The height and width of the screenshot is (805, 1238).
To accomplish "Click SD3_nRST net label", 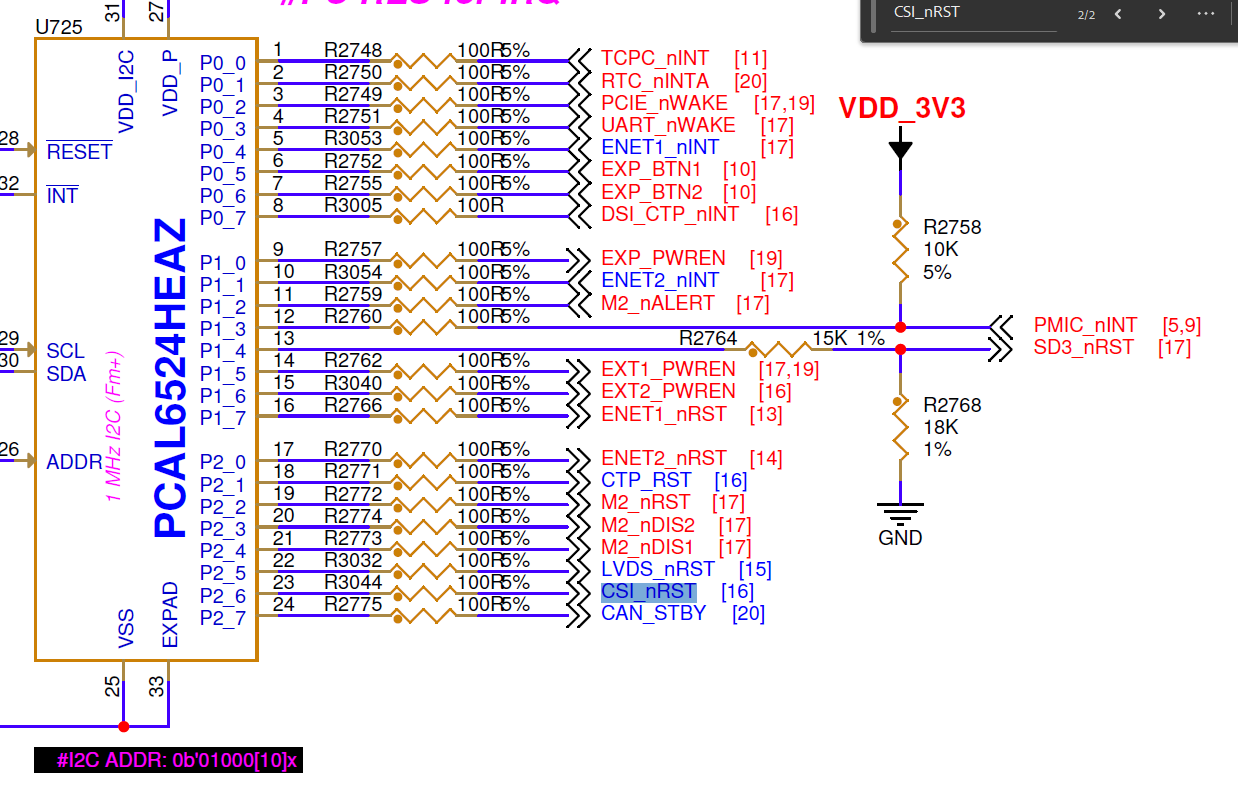I will [1084, 347].
